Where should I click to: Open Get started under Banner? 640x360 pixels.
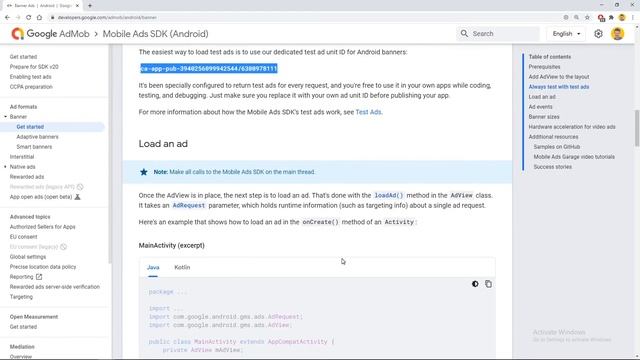(30, 127)
